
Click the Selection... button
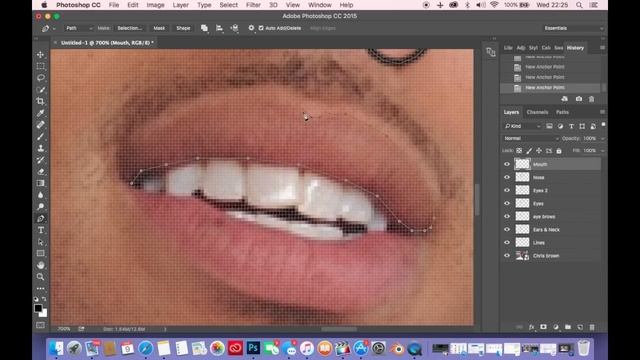[x=130, y=28]
